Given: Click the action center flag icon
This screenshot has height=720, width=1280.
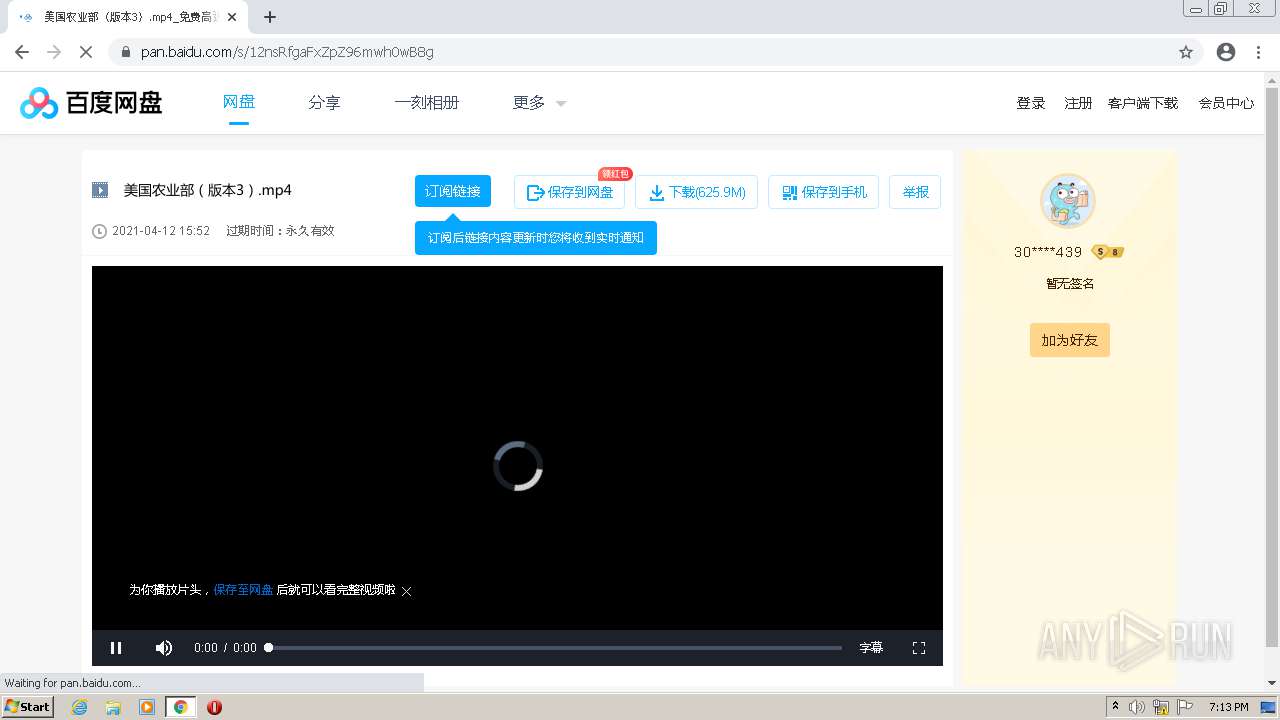Looking at the screenshot, I should [x=1185, y=707].
